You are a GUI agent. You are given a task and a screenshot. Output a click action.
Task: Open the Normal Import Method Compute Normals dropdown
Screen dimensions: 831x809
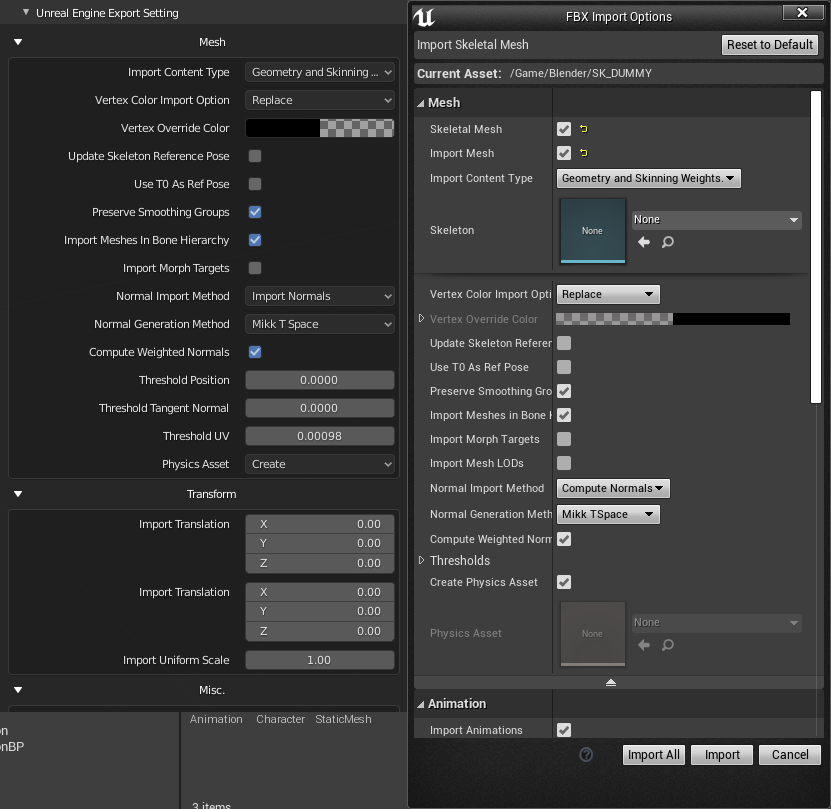coord(612,488)
